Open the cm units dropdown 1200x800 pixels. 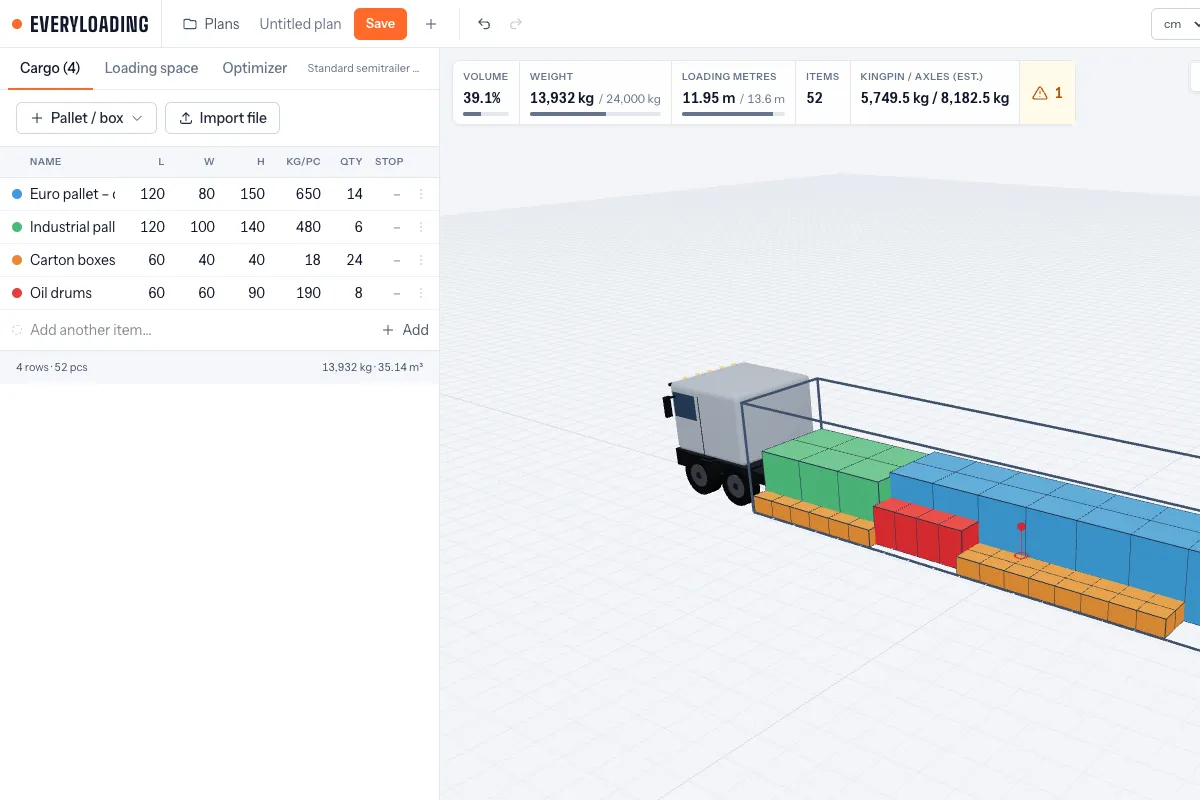click(1176, 24)
